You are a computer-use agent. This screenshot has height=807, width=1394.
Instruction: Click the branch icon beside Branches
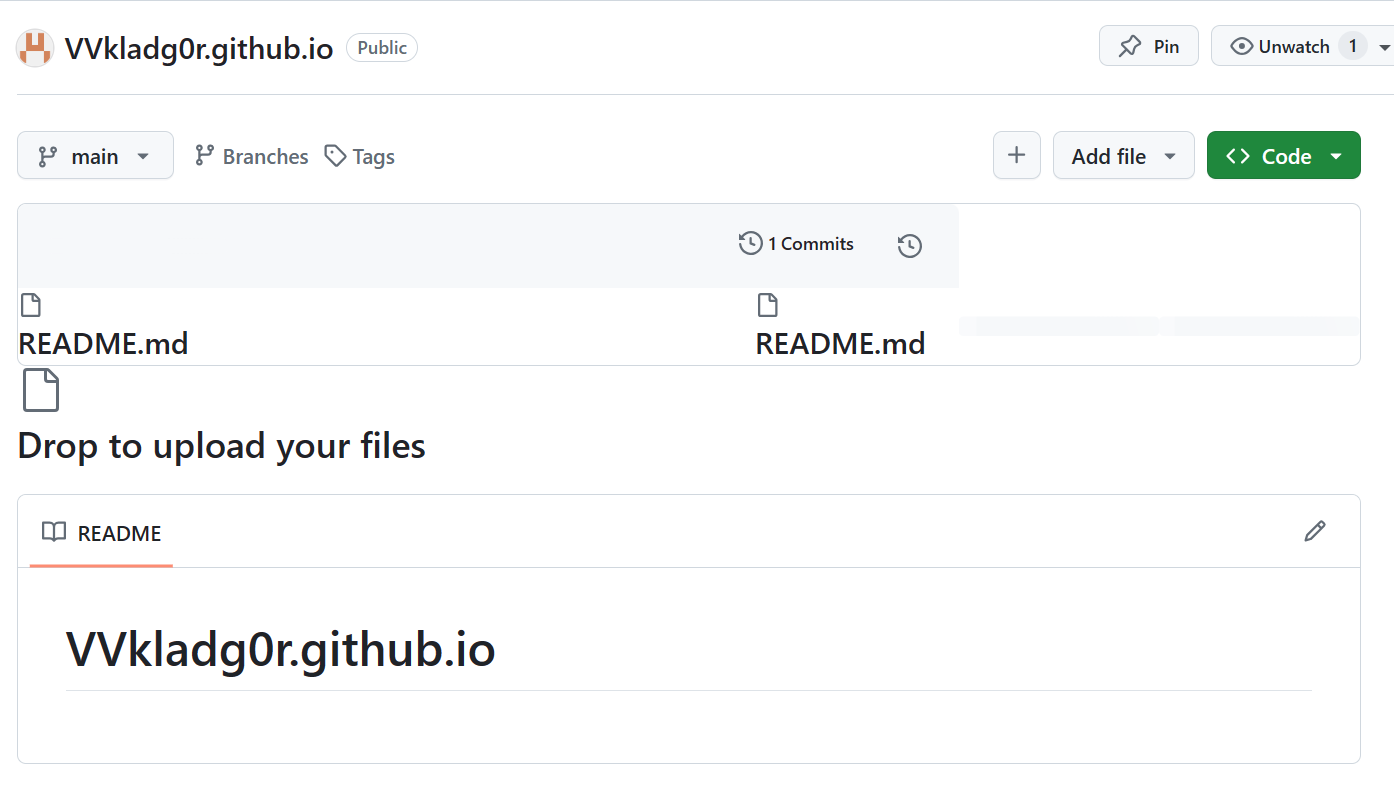205,156
